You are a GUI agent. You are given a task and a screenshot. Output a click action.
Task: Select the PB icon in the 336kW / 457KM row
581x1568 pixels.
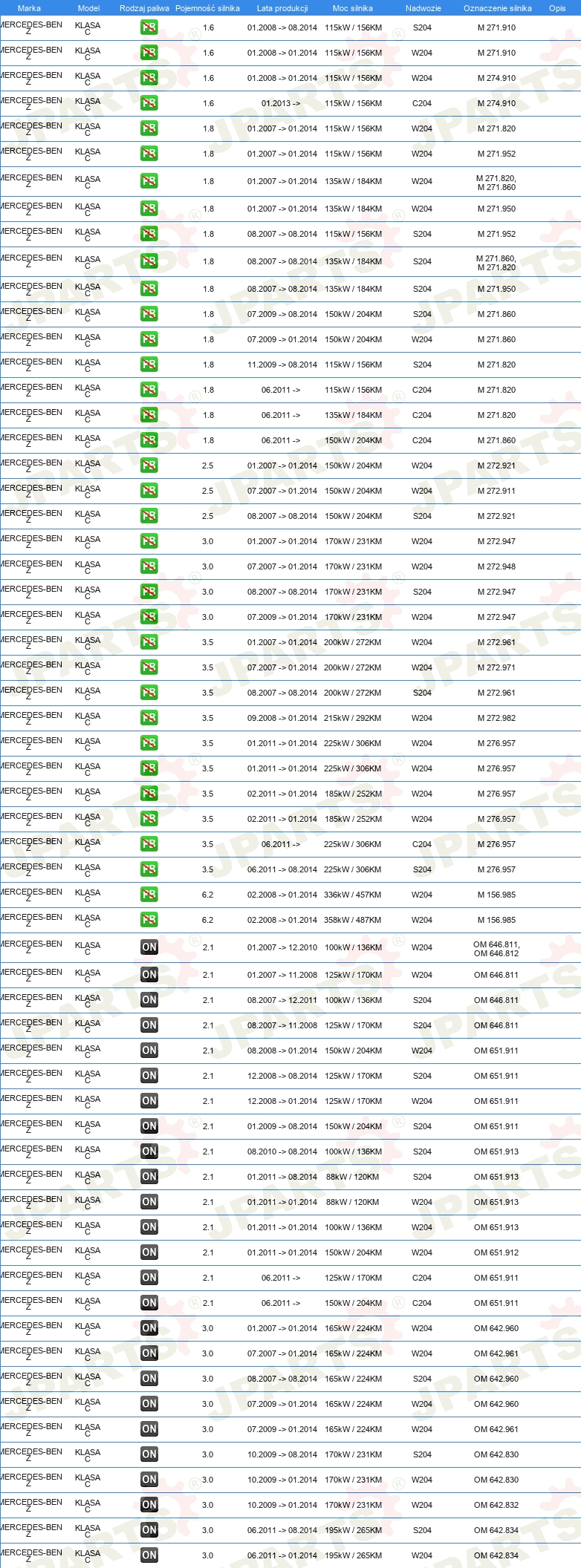coord(149,895)
